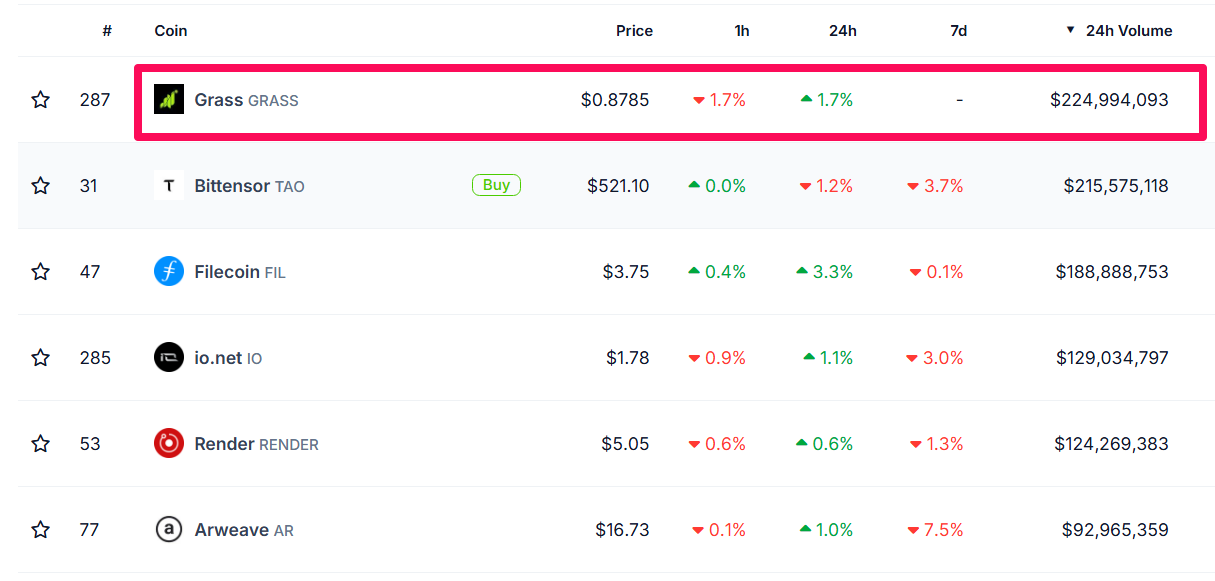
Task: Click the Bittensor TAO logo
Action: (168, 185)
